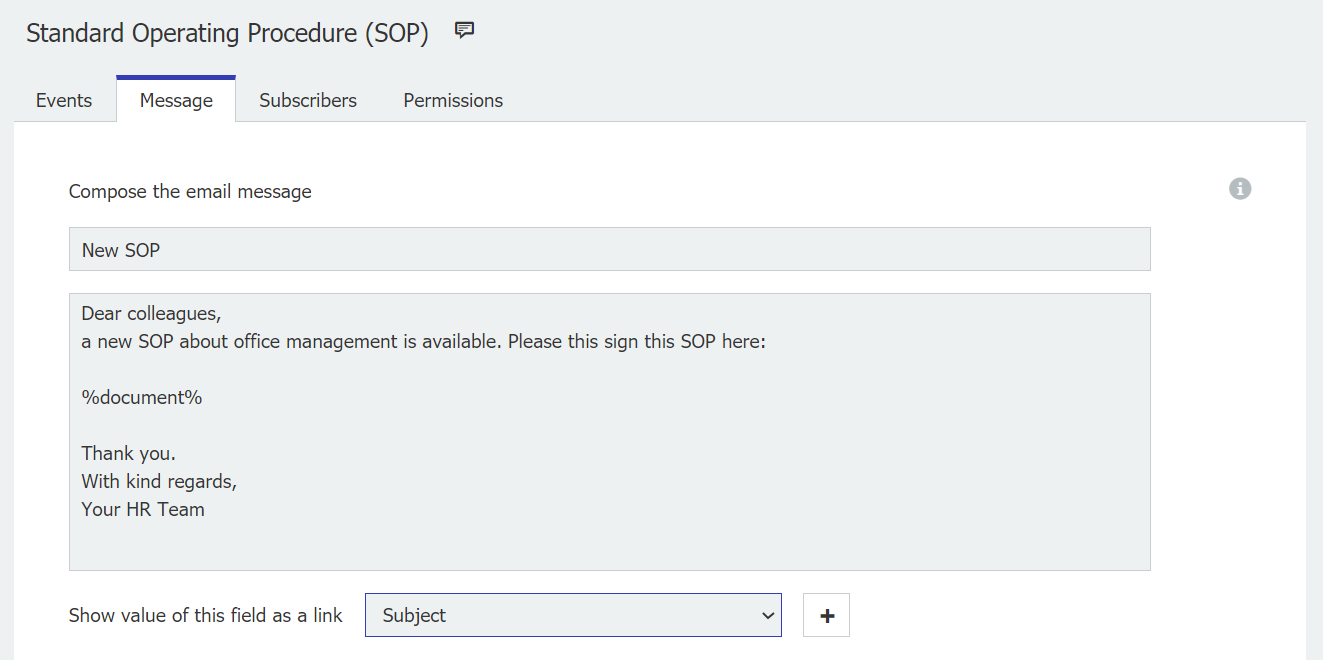This screenshot has width=1323, height=660.
Task: Click the 'Standard Operating Procedure (SOP)' heading
Action: 230,33
